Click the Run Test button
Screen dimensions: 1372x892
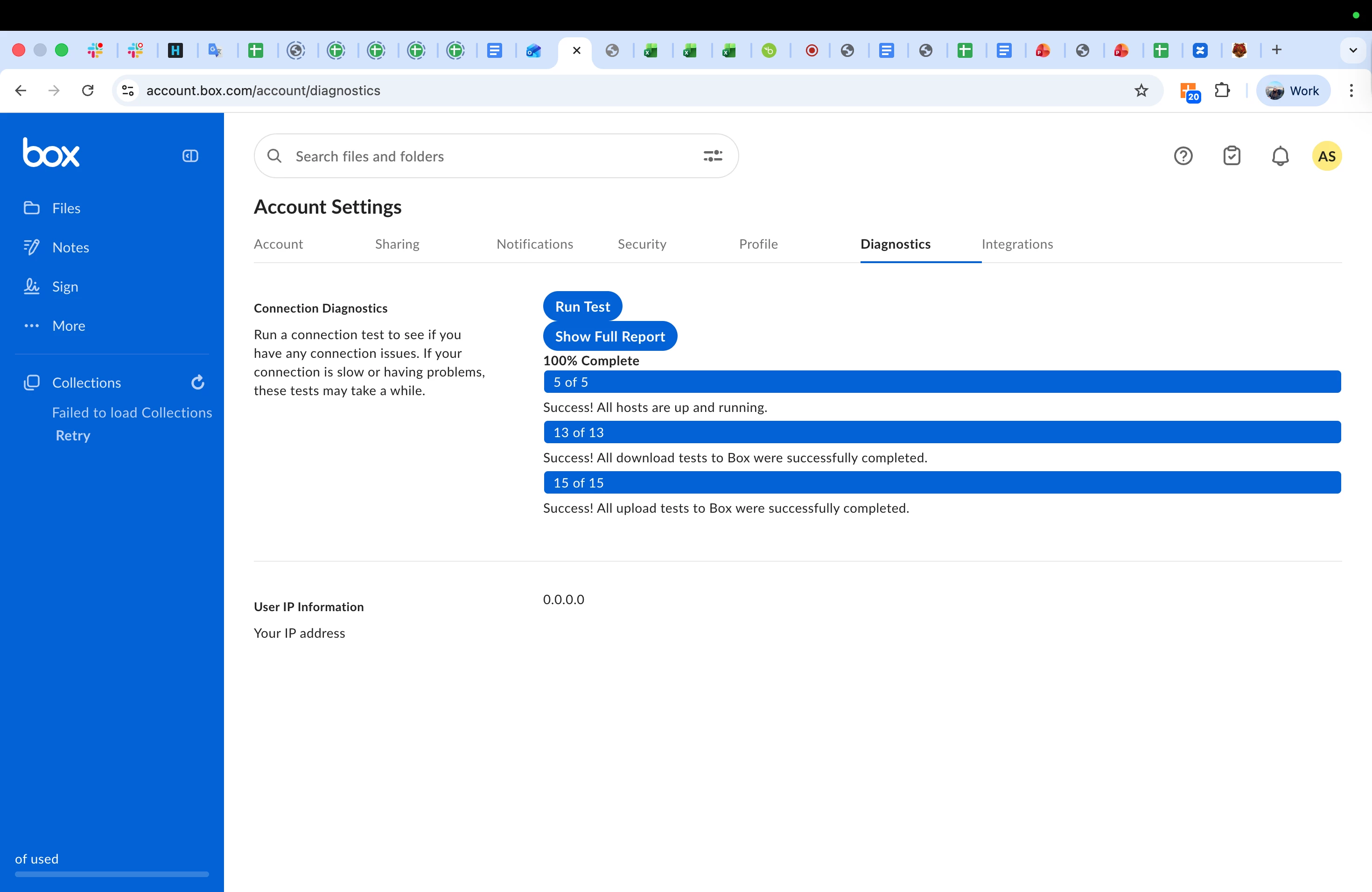tap(582, 307)
